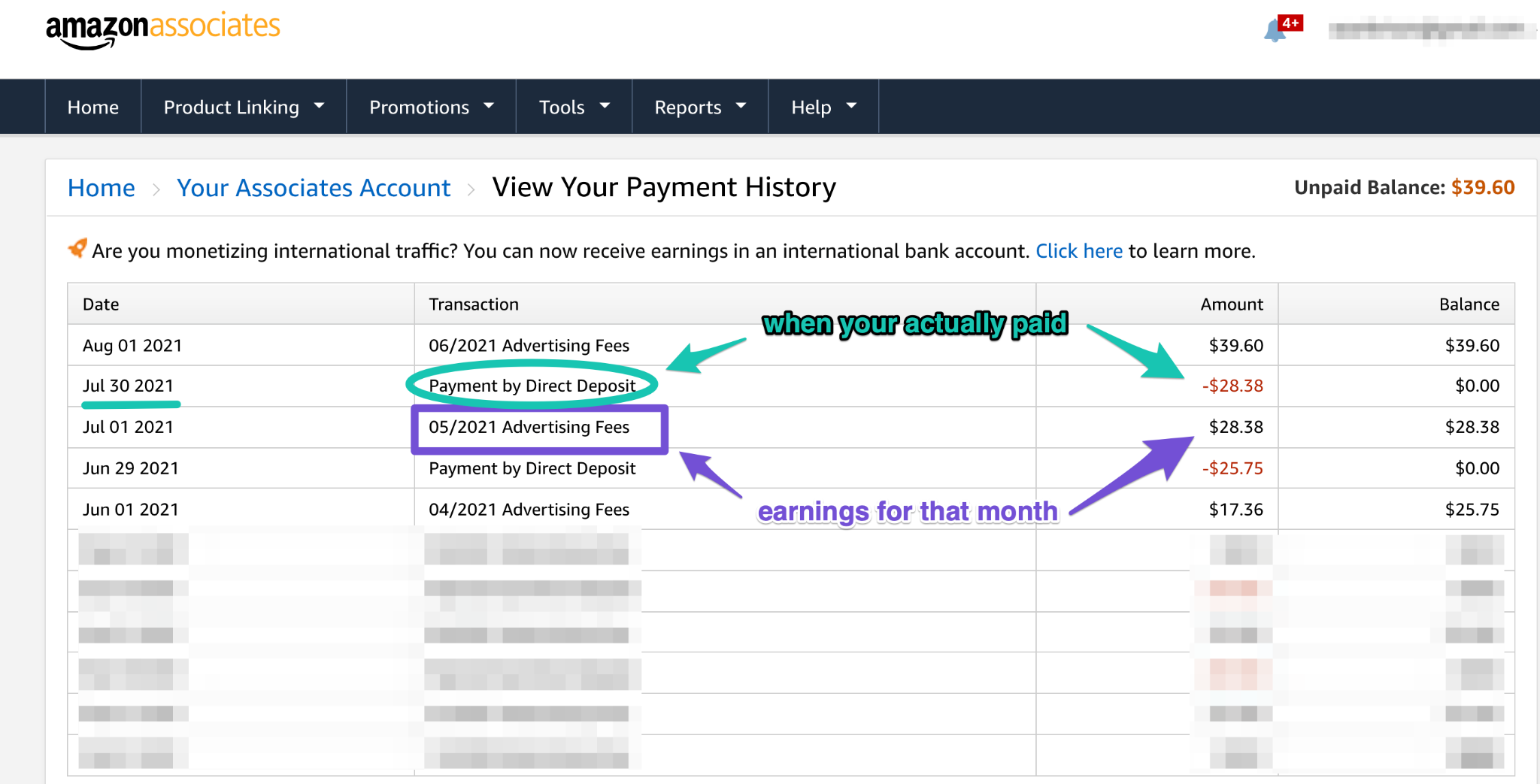Click '05/2021 Advertising Fees' transaction
Viewport: 1540px width, 784px height.
tap(529, 427)
